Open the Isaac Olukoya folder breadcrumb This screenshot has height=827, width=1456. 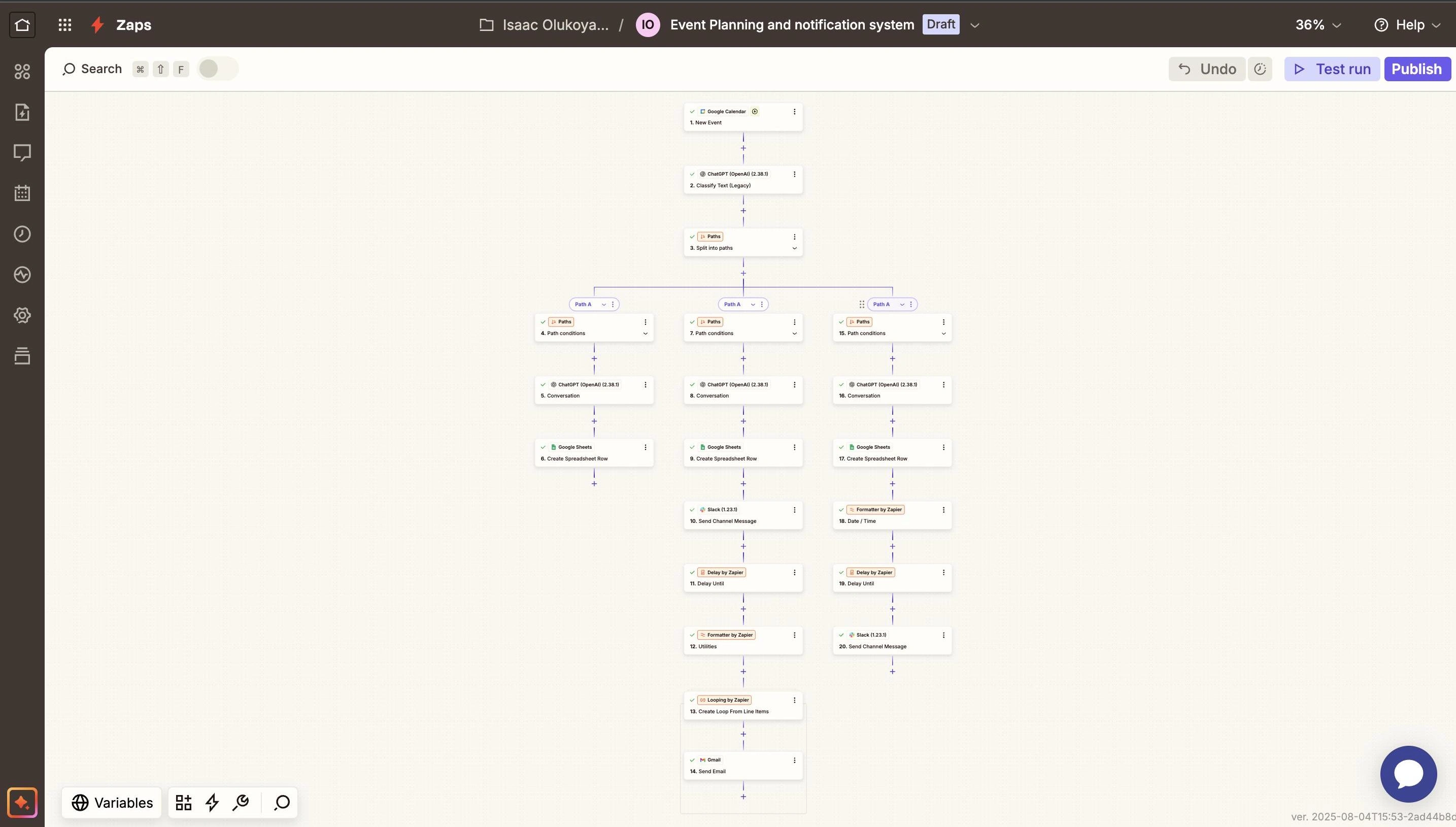555,25
